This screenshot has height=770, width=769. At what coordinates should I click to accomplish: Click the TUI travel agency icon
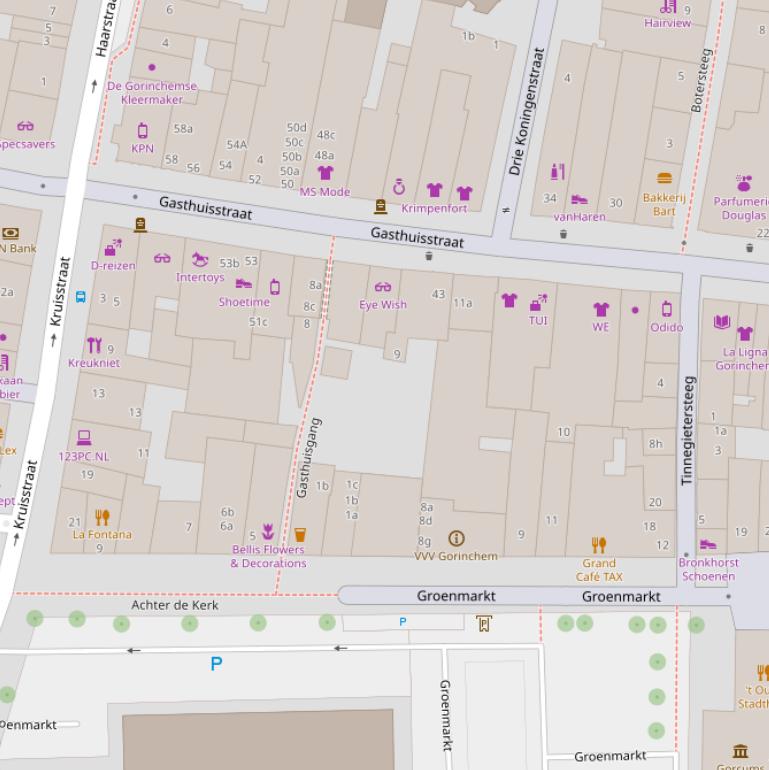[x=538, y=302]
